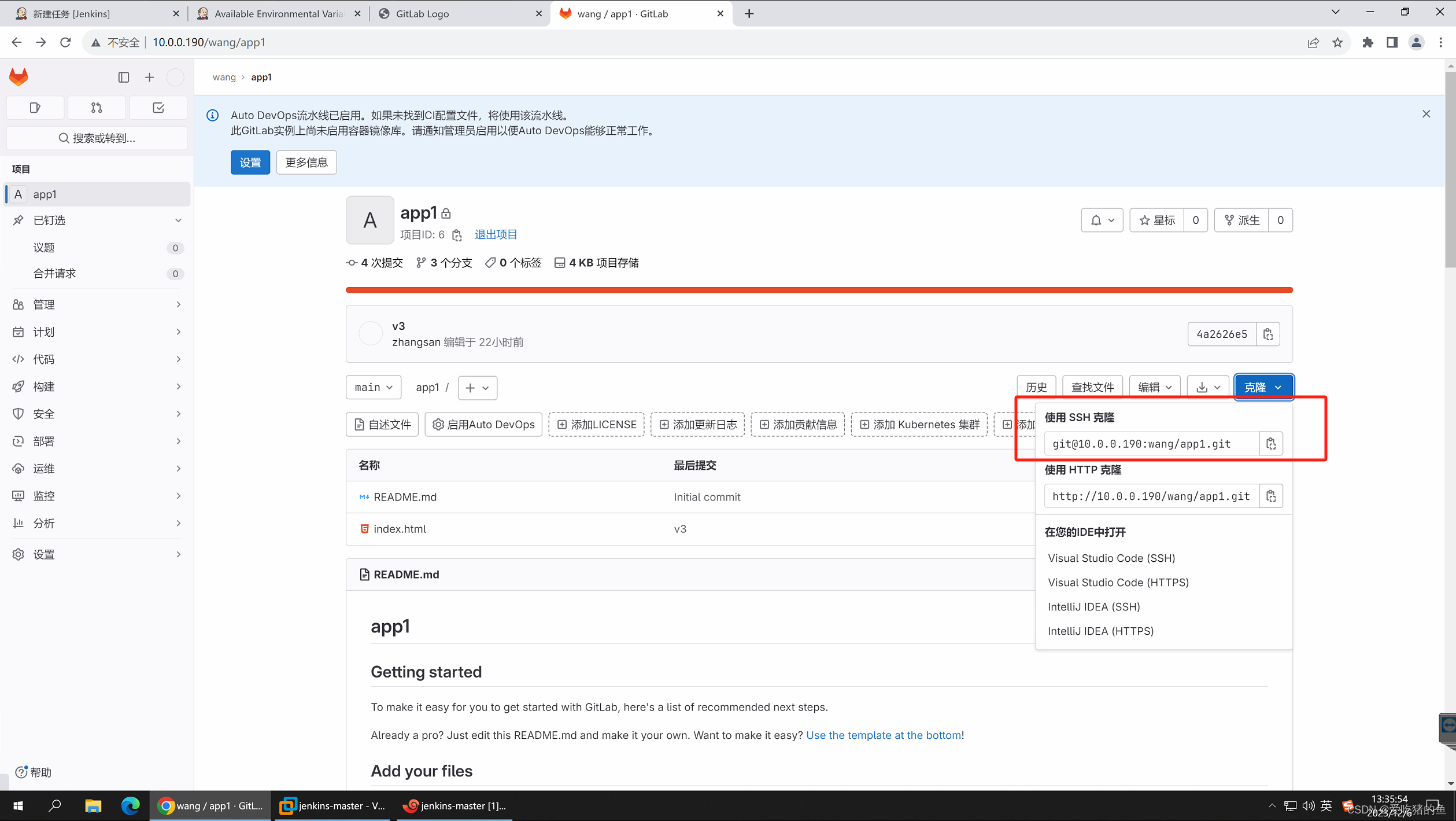Click the blue 设置 button in banner
Viewport: 1456px width, 821px height.
[250, 163]
